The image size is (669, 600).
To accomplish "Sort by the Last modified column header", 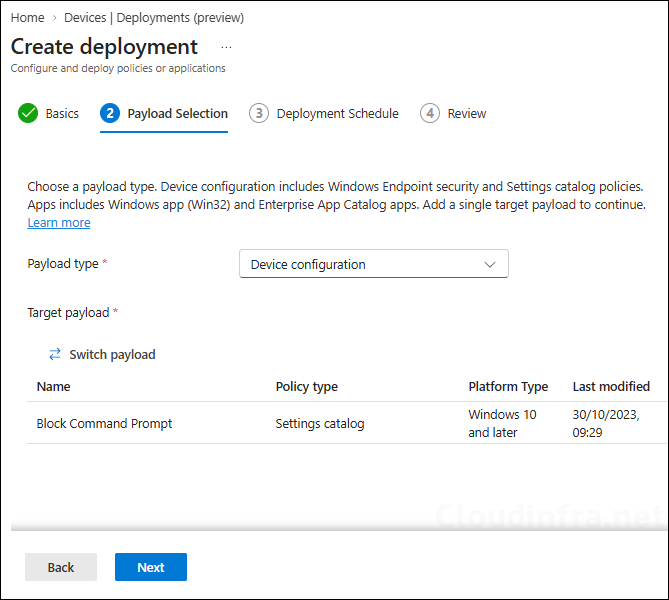I will click(611, 387).
